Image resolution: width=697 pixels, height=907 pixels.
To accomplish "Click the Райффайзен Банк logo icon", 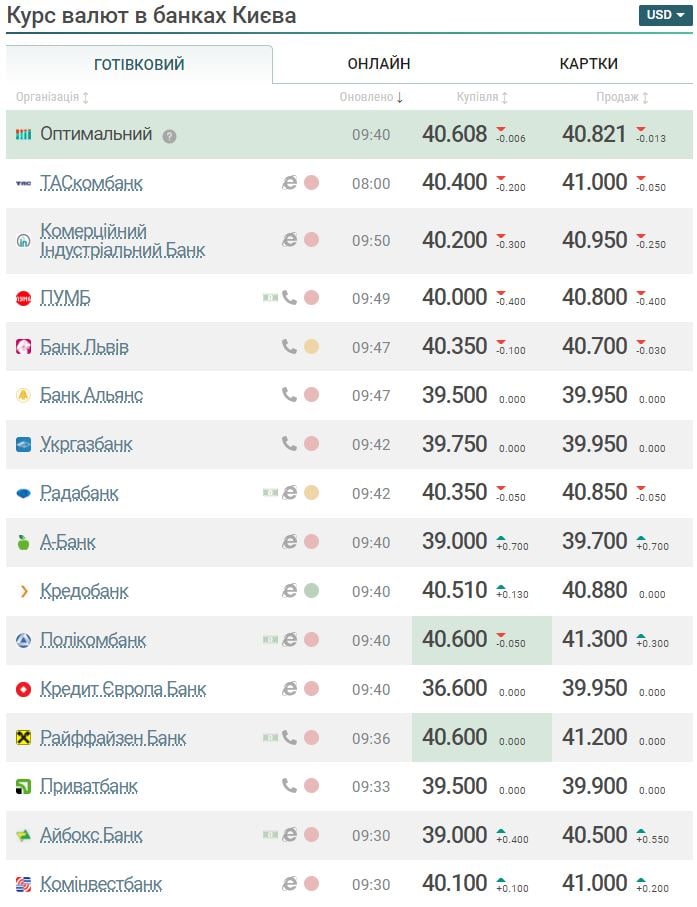I will click(23, 738).
